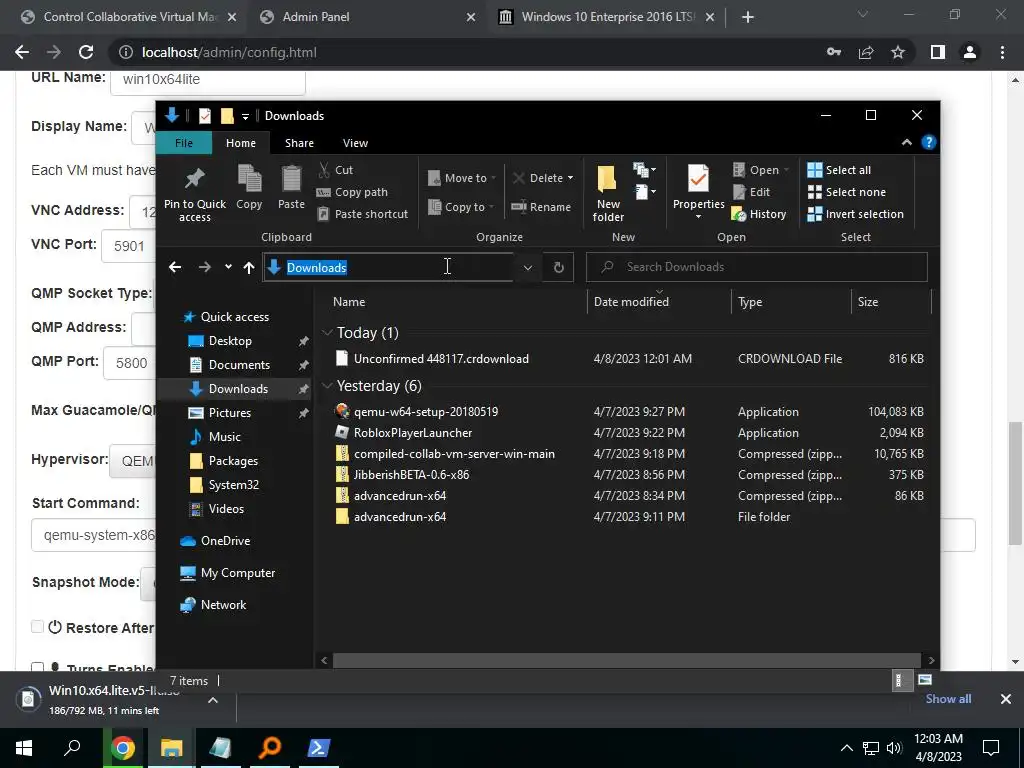This screenshot has height=768, width=1024.
Task: Bookmark this page with the star icon
Action: (898, 52)
